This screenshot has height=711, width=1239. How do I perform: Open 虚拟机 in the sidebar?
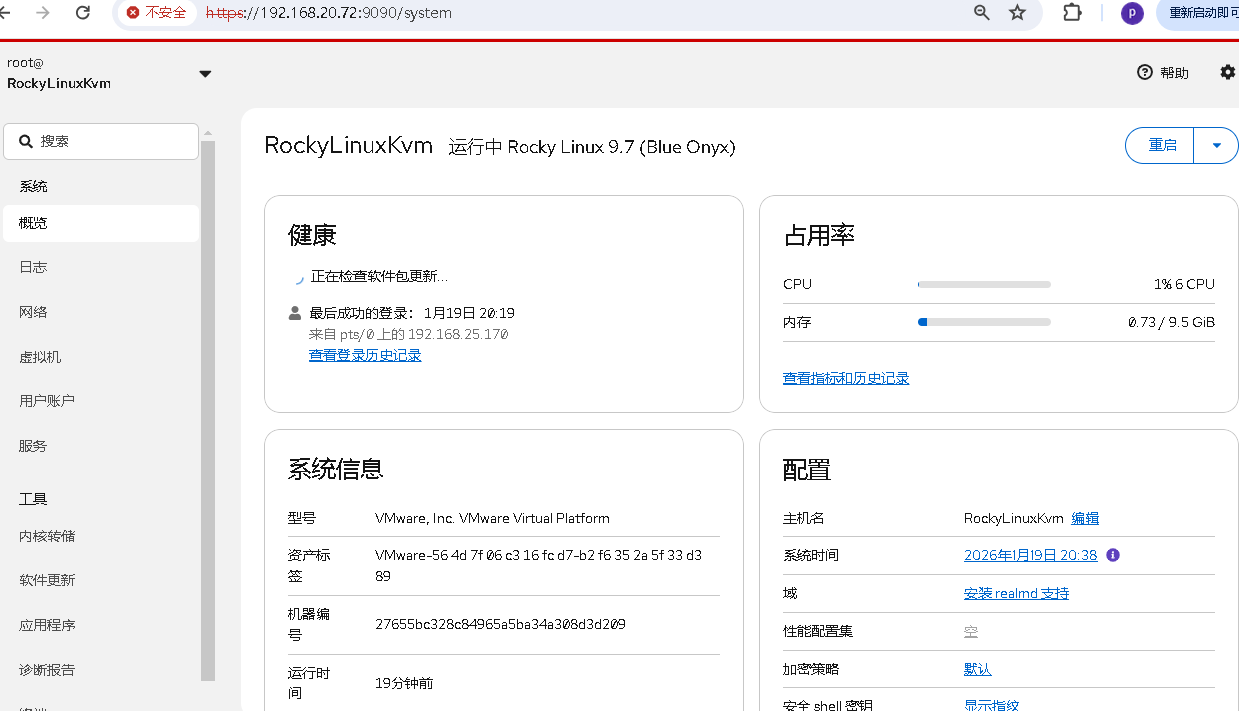(x=40, y=357)
